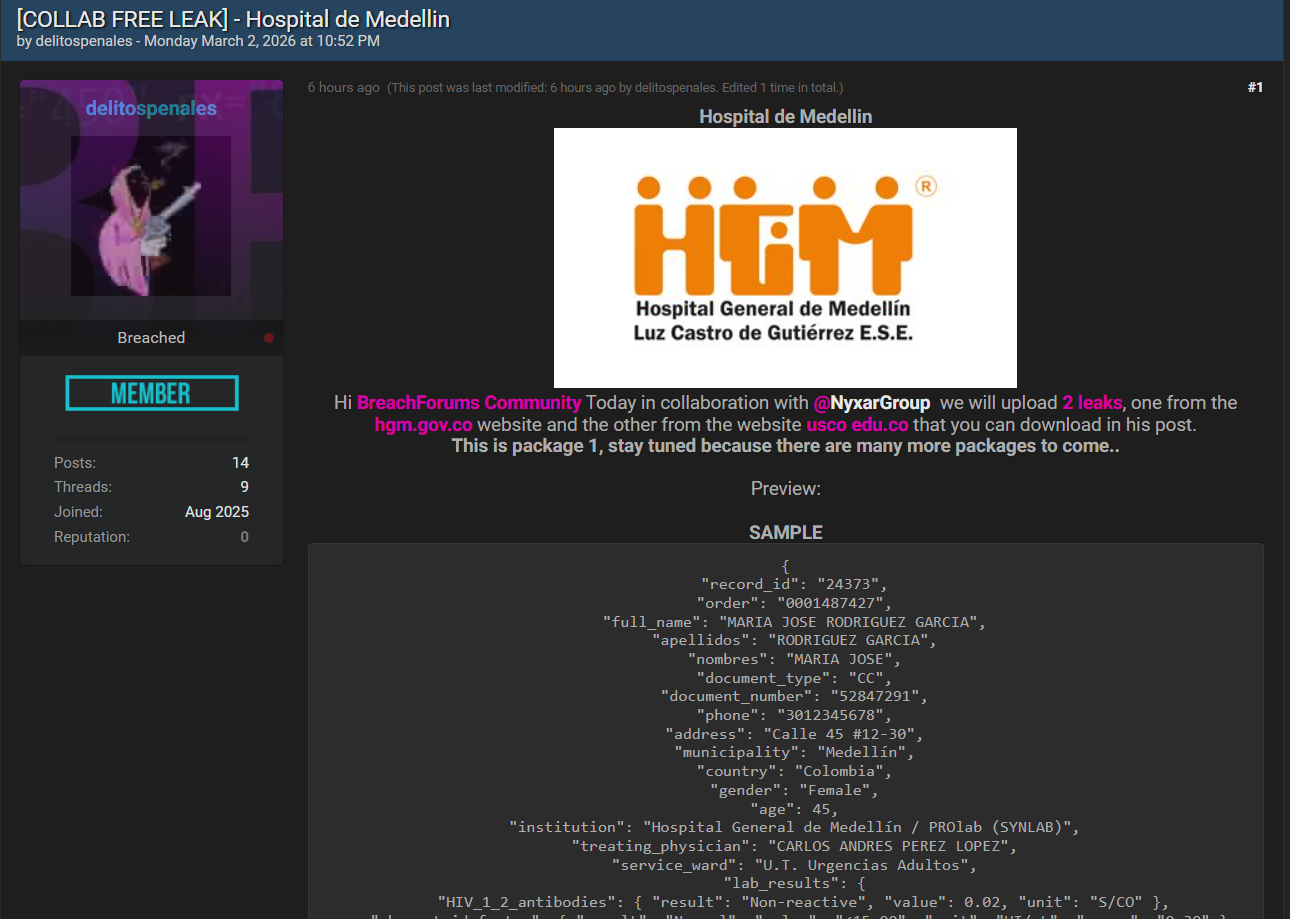Click the Posts count value 14
Viewport: 1290px width, 919px height.
240,463
